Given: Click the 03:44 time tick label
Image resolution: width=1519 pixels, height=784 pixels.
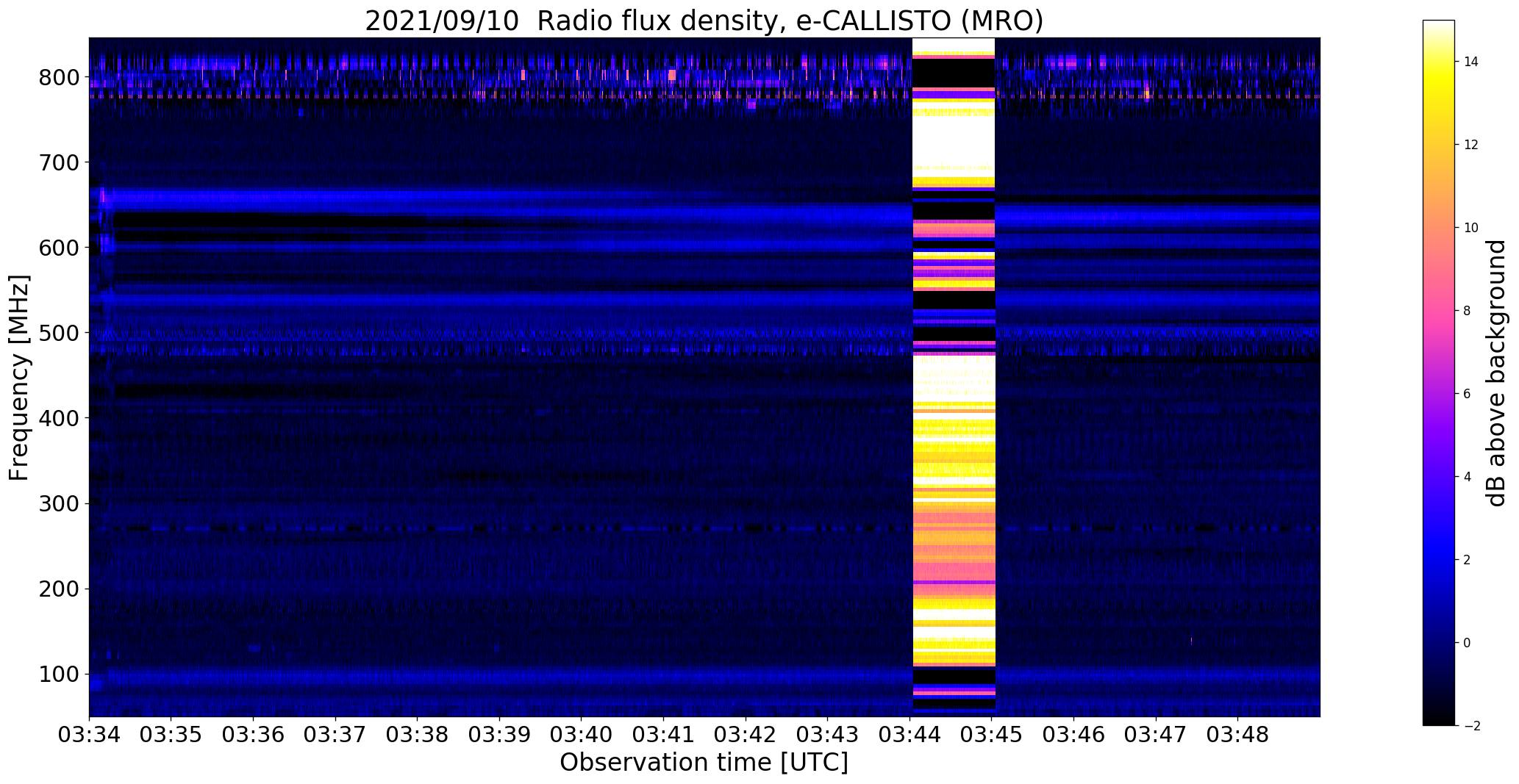Looking at the screenshot, I should [910, 735].
